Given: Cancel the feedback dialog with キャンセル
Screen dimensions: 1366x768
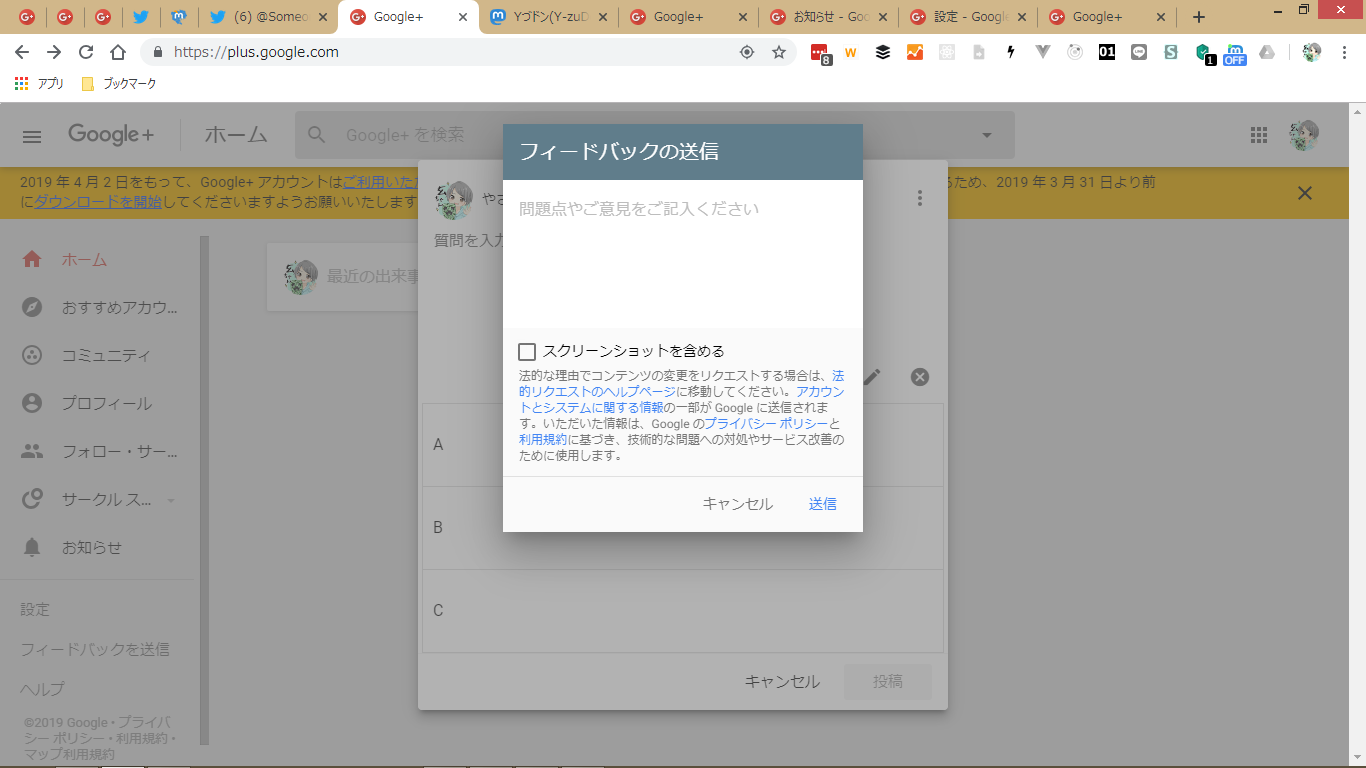Looking at the screenshot, I should coord(737,504).
